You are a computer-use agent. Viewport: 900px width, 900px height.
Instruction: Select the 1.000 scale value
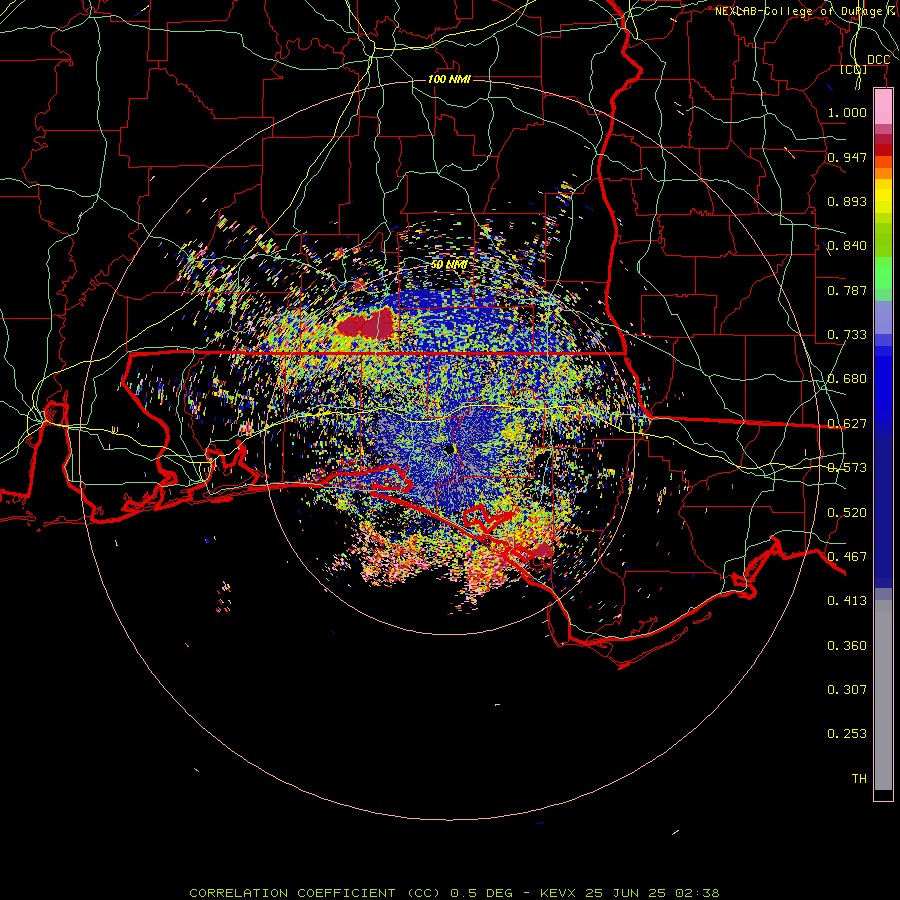coord(847,112)
